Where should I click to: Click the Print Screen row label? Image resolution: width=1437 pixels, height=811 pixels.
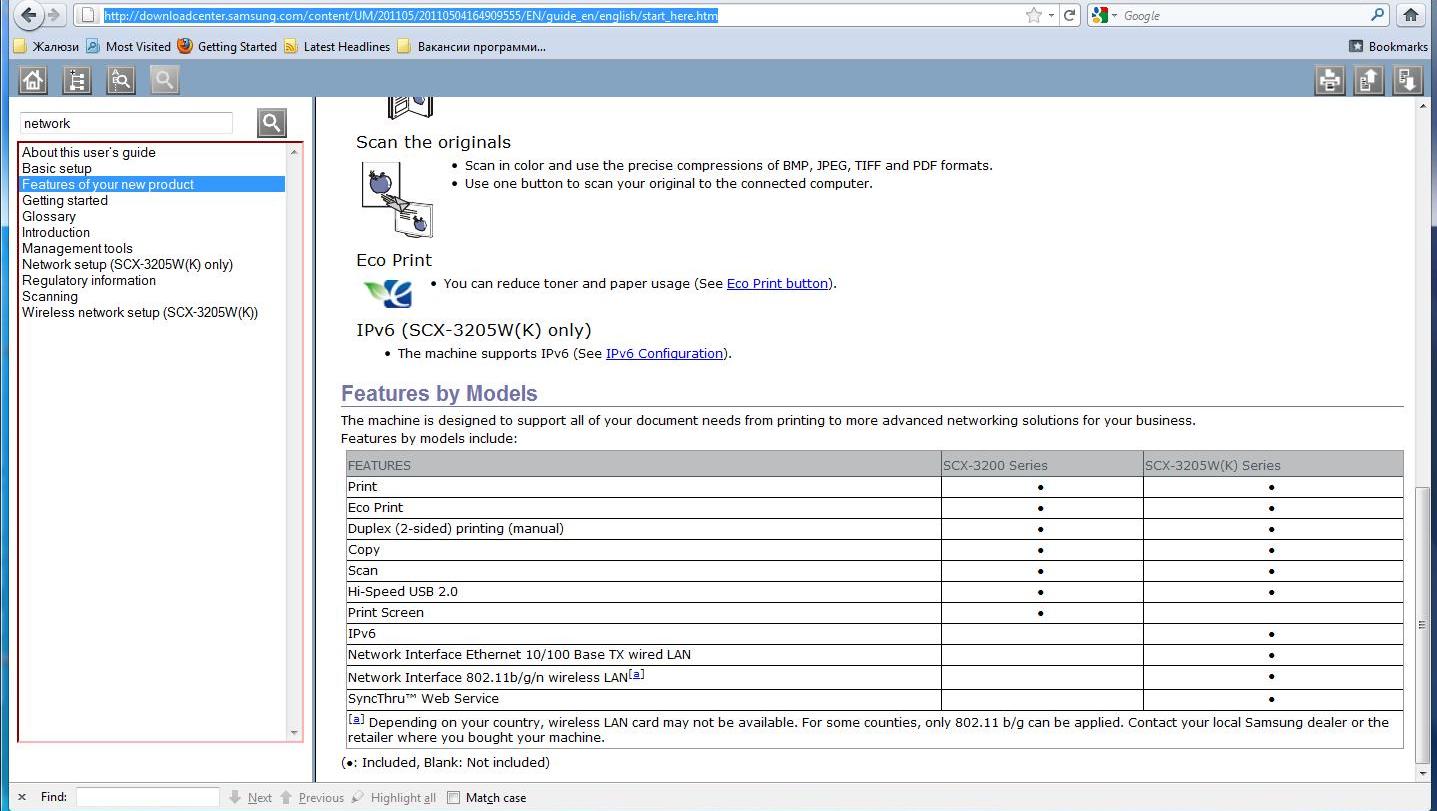coord(385,612)
